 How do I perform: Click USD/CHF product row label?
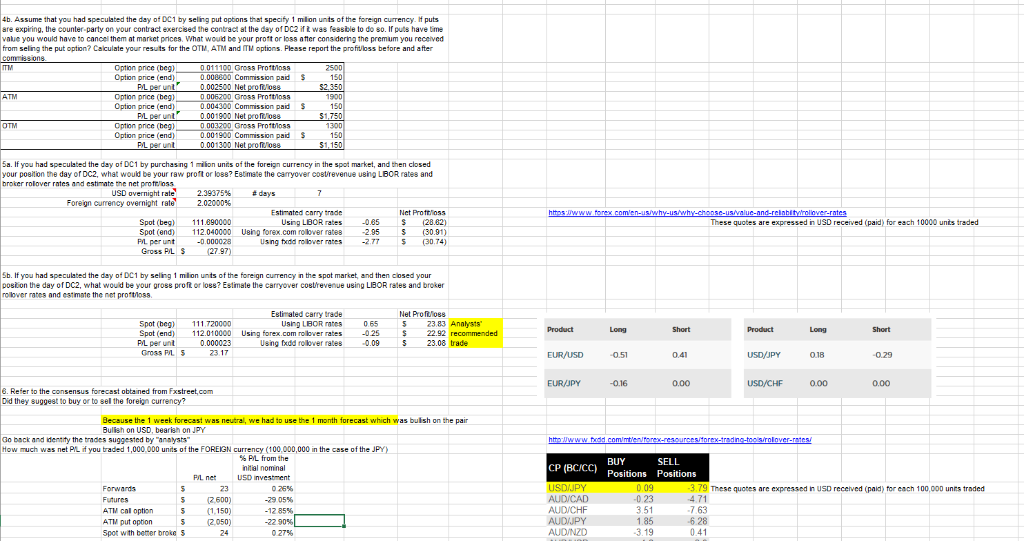[x=765, y=384]
